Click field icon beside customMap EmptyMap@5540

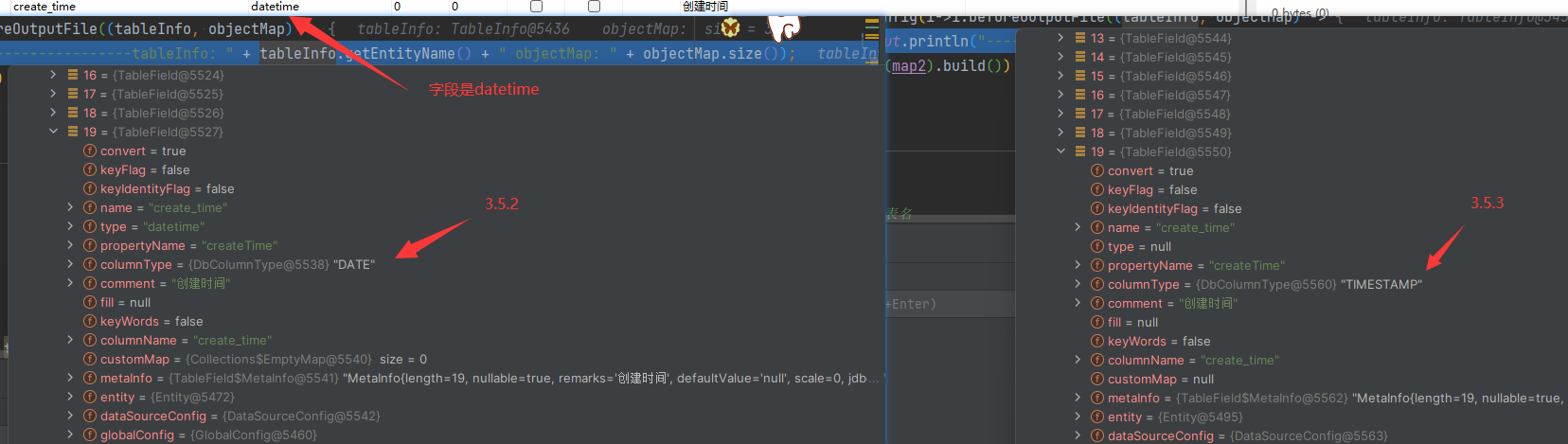click(x=90, y=359)
